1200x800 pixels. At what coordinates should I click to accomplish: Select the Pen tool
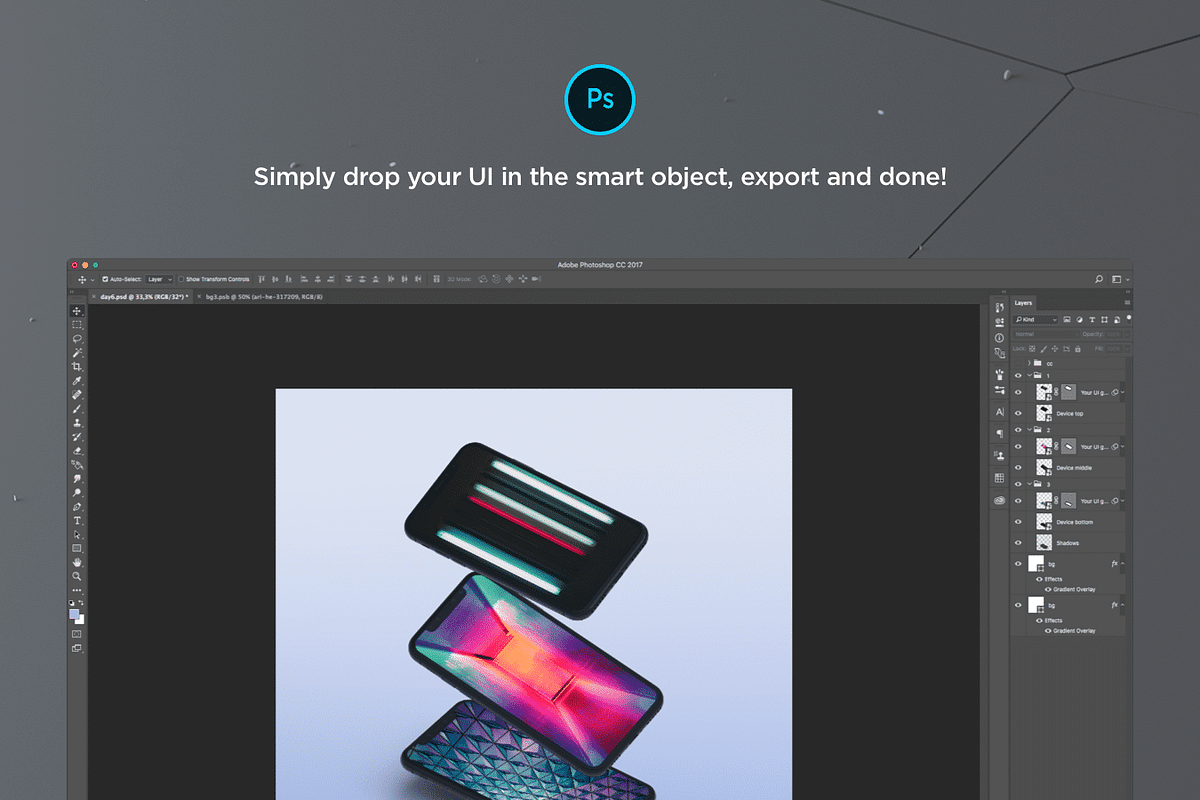click(x=77, y=507)
